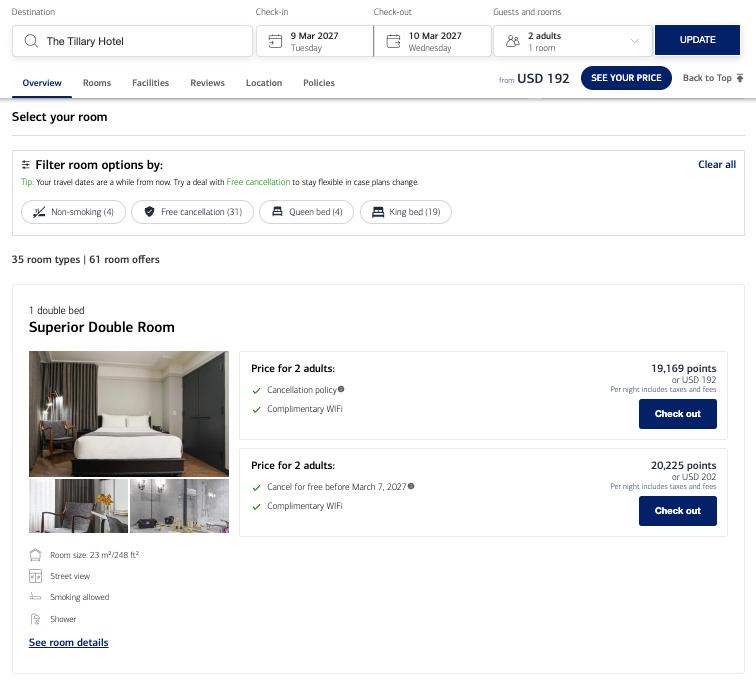The height and width of the screenshot is (684, 756).
Task: Click the filter sliders icon
Action: pyautogui.click(x=26, y=165)
